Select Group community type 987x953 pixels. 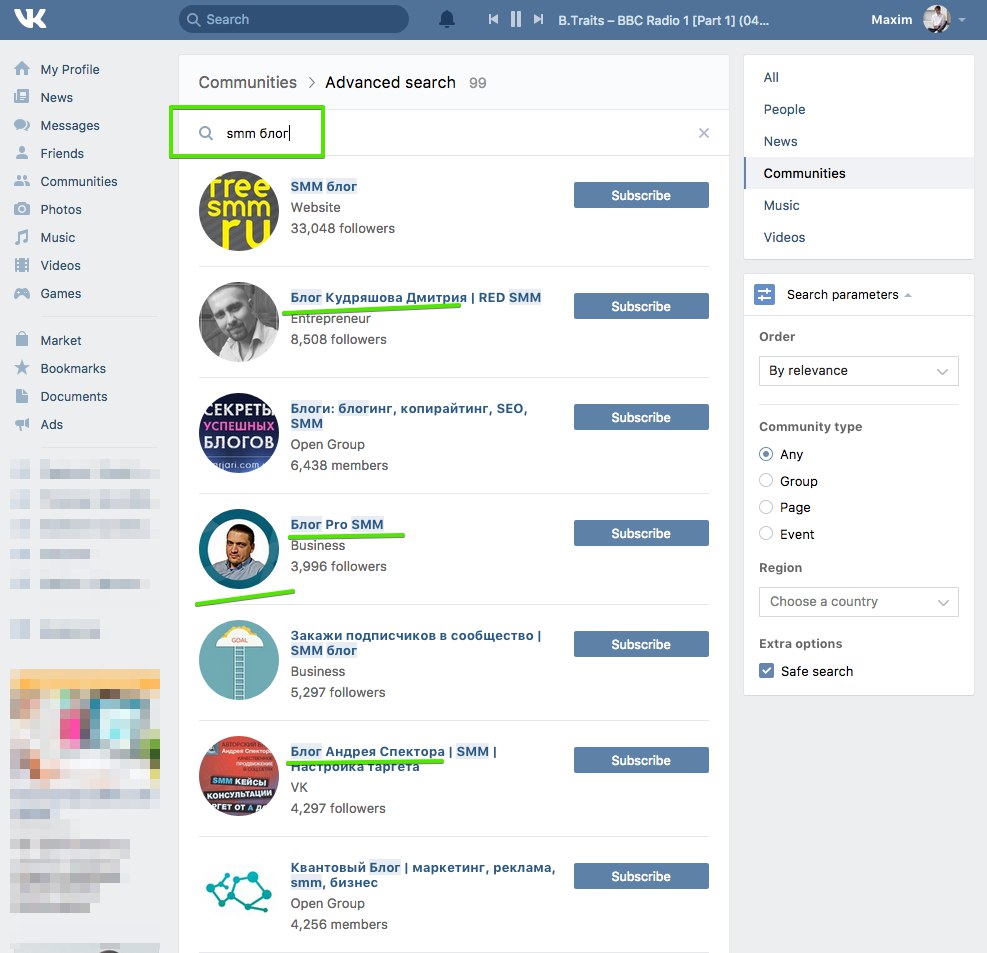point(765,480)
